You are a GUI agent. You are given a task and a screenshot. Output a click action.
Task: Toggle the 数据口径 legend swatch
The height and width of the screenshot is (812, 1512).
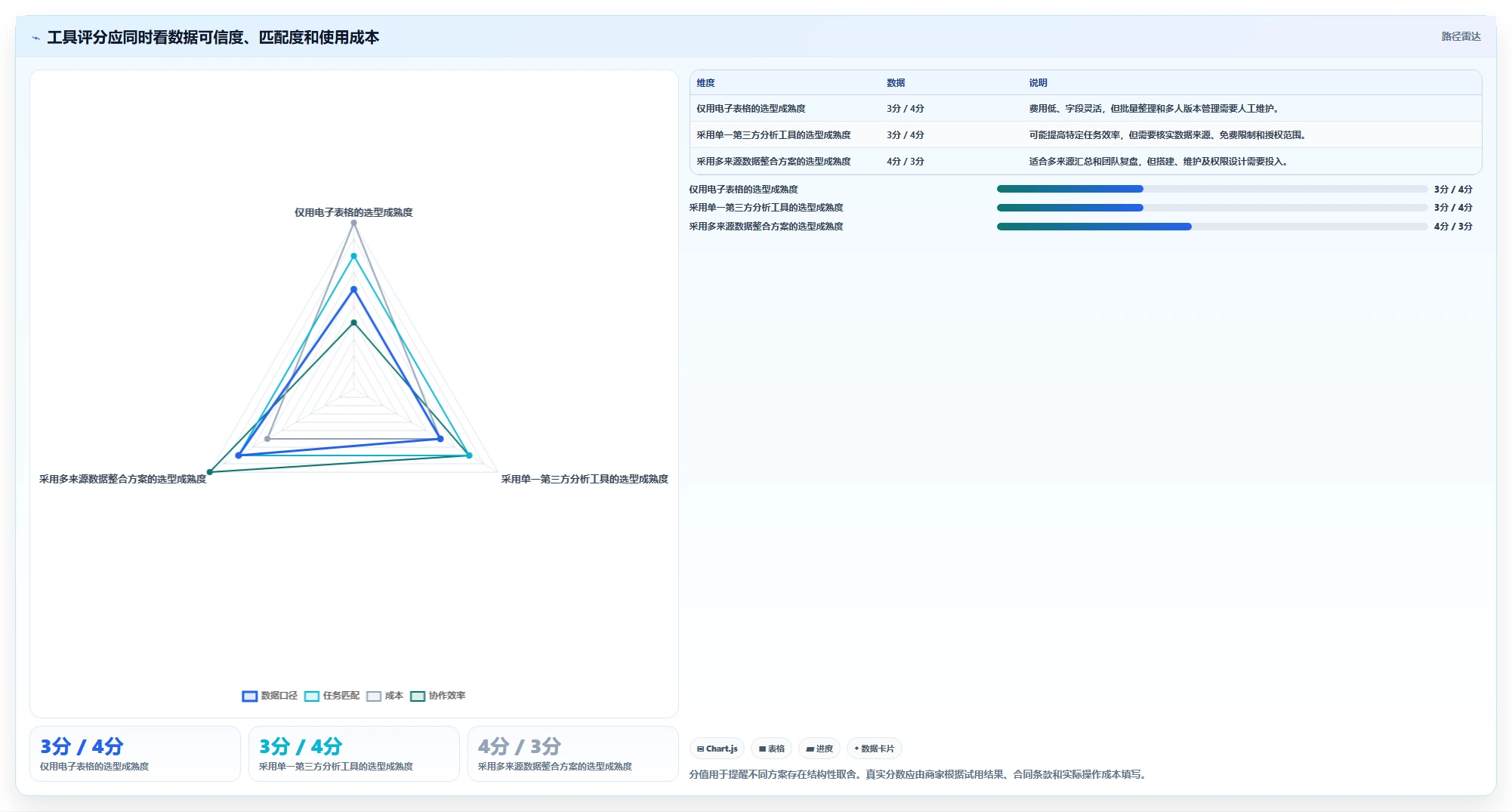(x=250, y=696)
